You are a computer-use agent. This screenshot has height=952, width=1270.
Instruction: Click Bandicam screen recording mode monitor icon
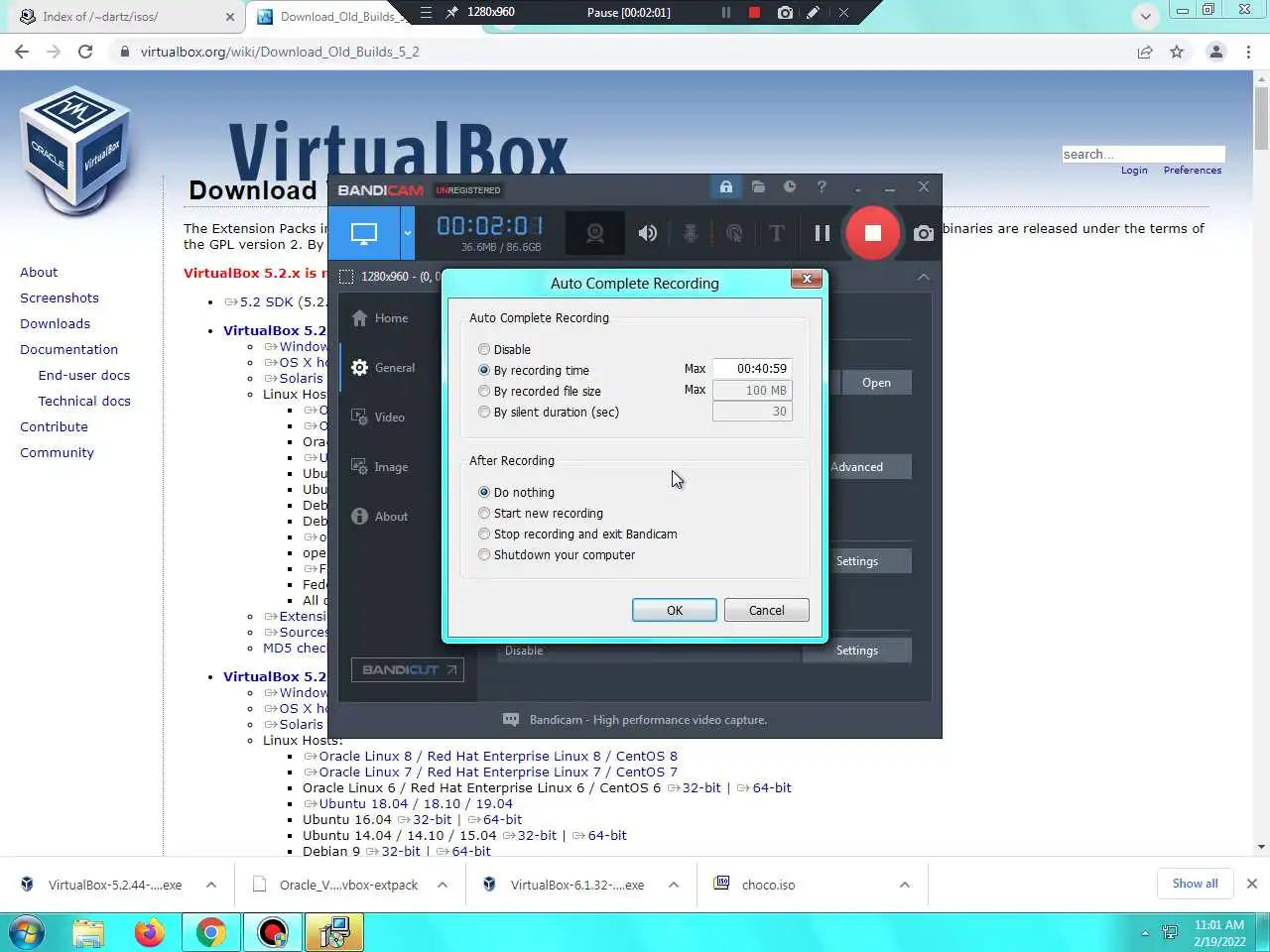(364, 234)
